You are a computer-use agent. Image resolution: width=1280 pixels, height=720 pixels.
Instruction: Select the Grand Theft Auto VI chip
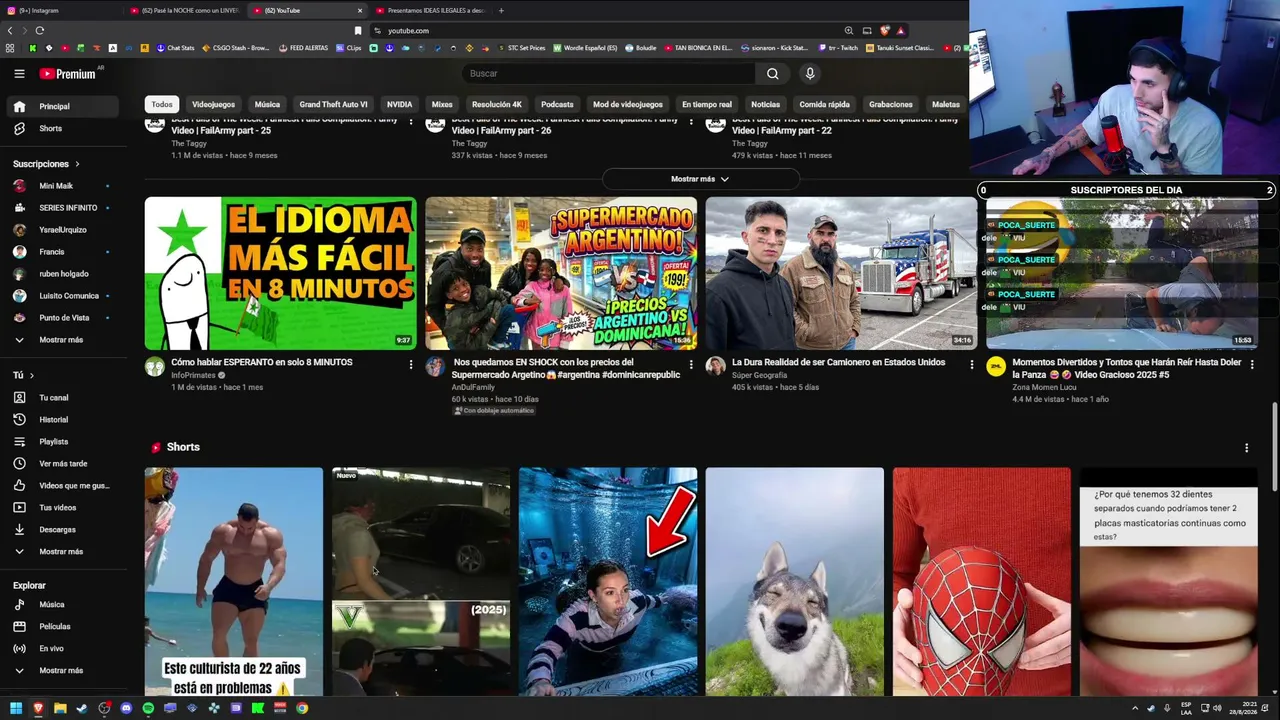333,104
